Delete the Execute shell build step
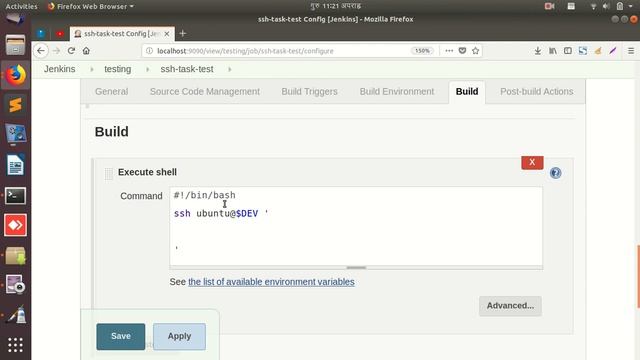The width and height of the screenshot is (640, 360). [532, 162]
